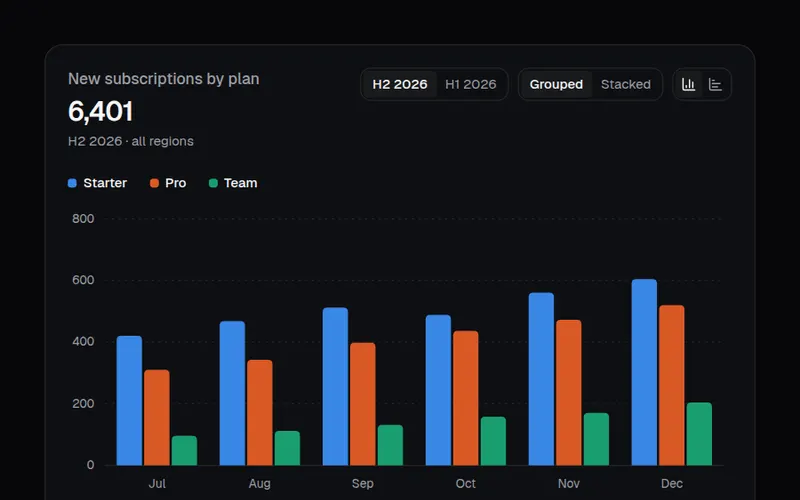This screenshot has height=500, width=800.
Task: Enable Stacked bar layout
Action: tap(626, 84)
